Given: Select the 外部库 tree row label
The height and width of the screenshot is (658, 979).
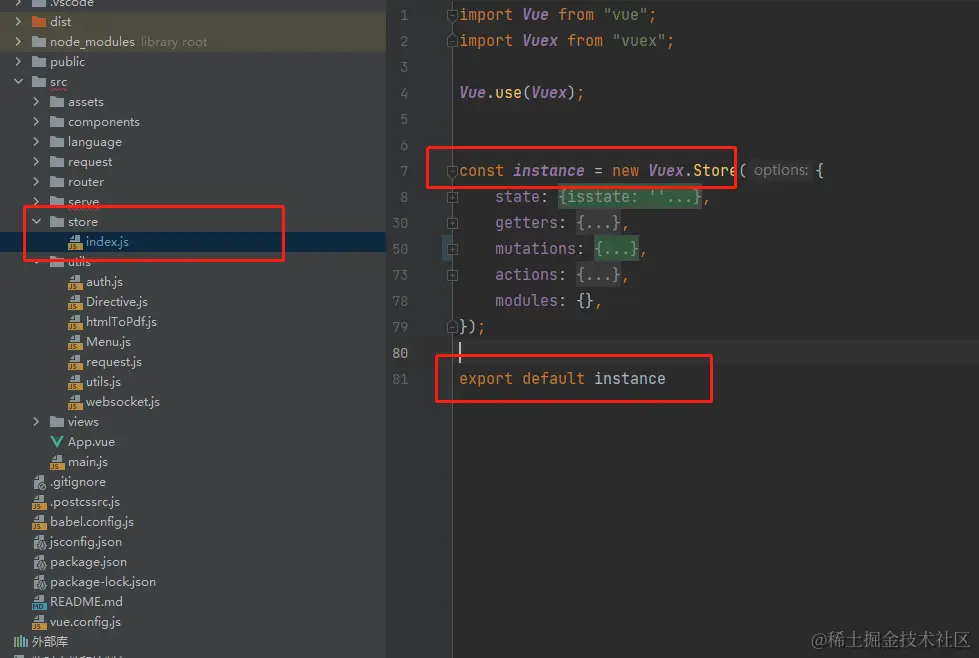Looking at the screenshot, I should 50,642.
